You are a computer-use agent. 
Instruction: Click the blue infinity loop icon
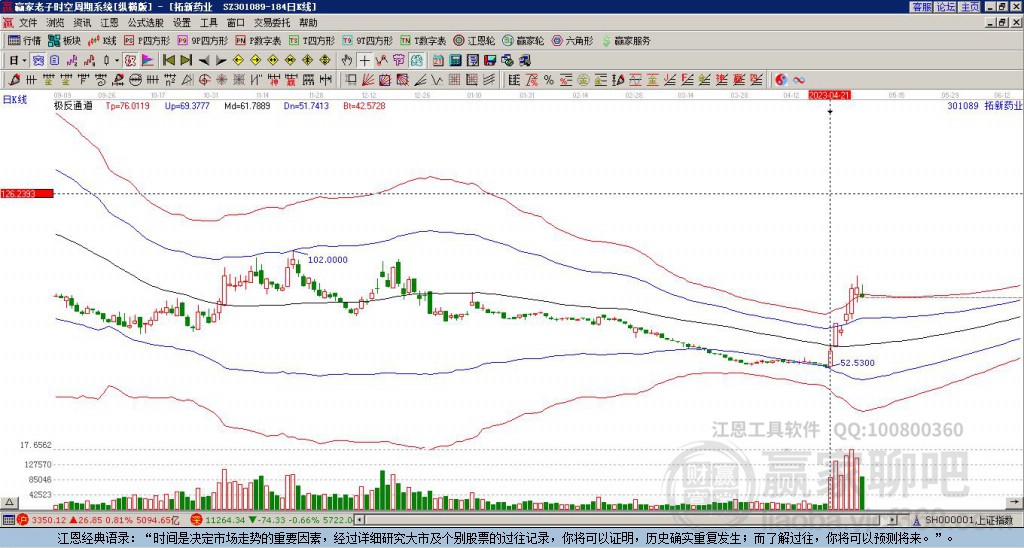pos(799,80)
